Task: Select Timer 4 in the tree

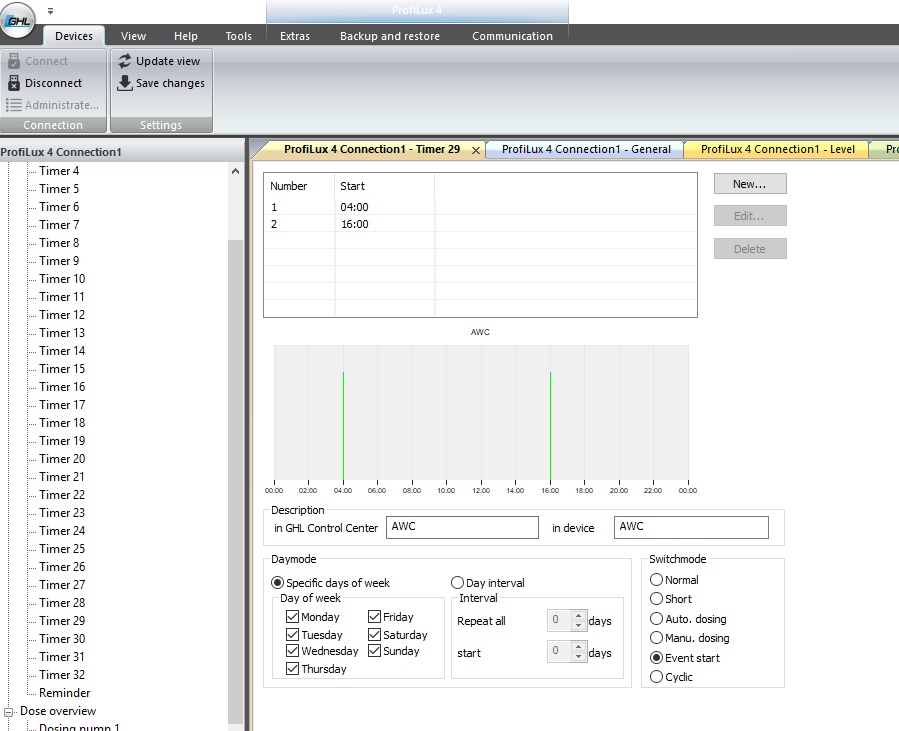Action: click(59, 171)
